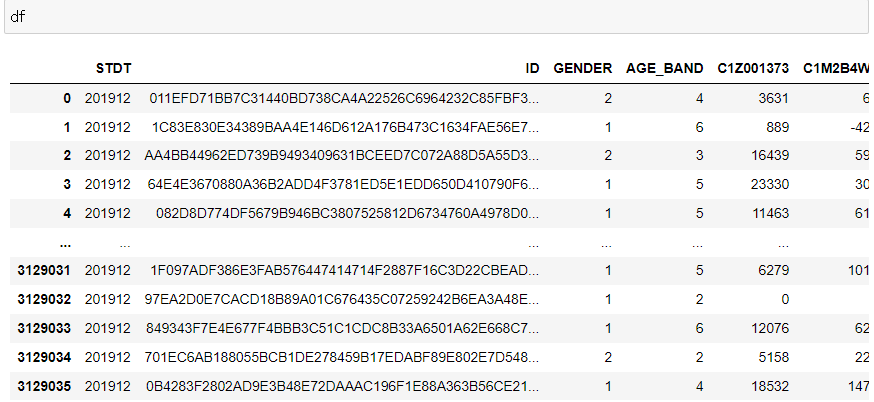
Task: Click the ellipsis row index separator
Action: click(65, 244)
